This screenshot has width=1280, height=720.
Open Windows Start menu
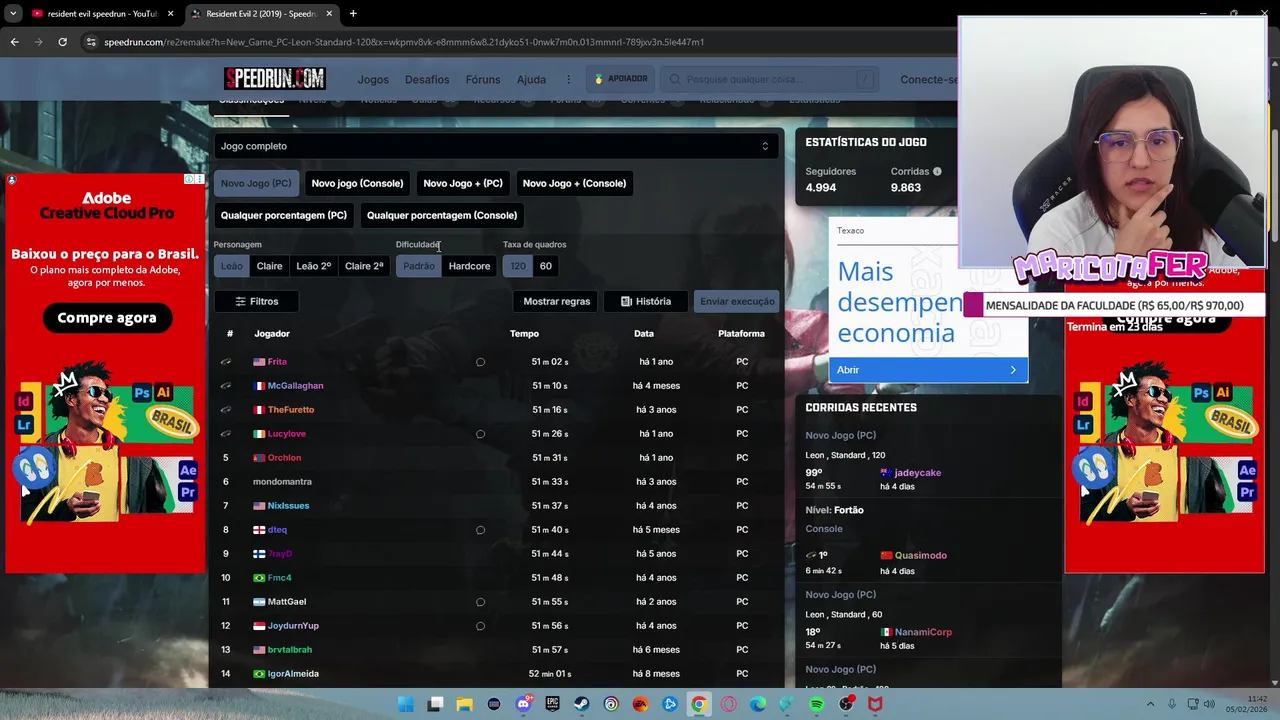[x=406, y=704]
